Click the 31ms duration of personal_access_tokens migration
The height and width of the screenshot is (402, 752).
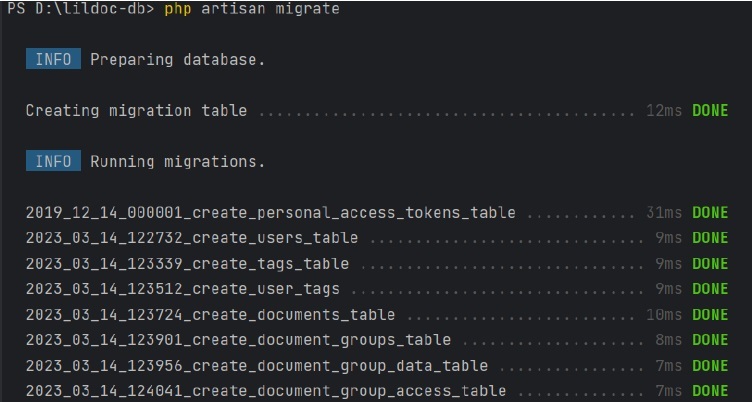tap(664, 213)
